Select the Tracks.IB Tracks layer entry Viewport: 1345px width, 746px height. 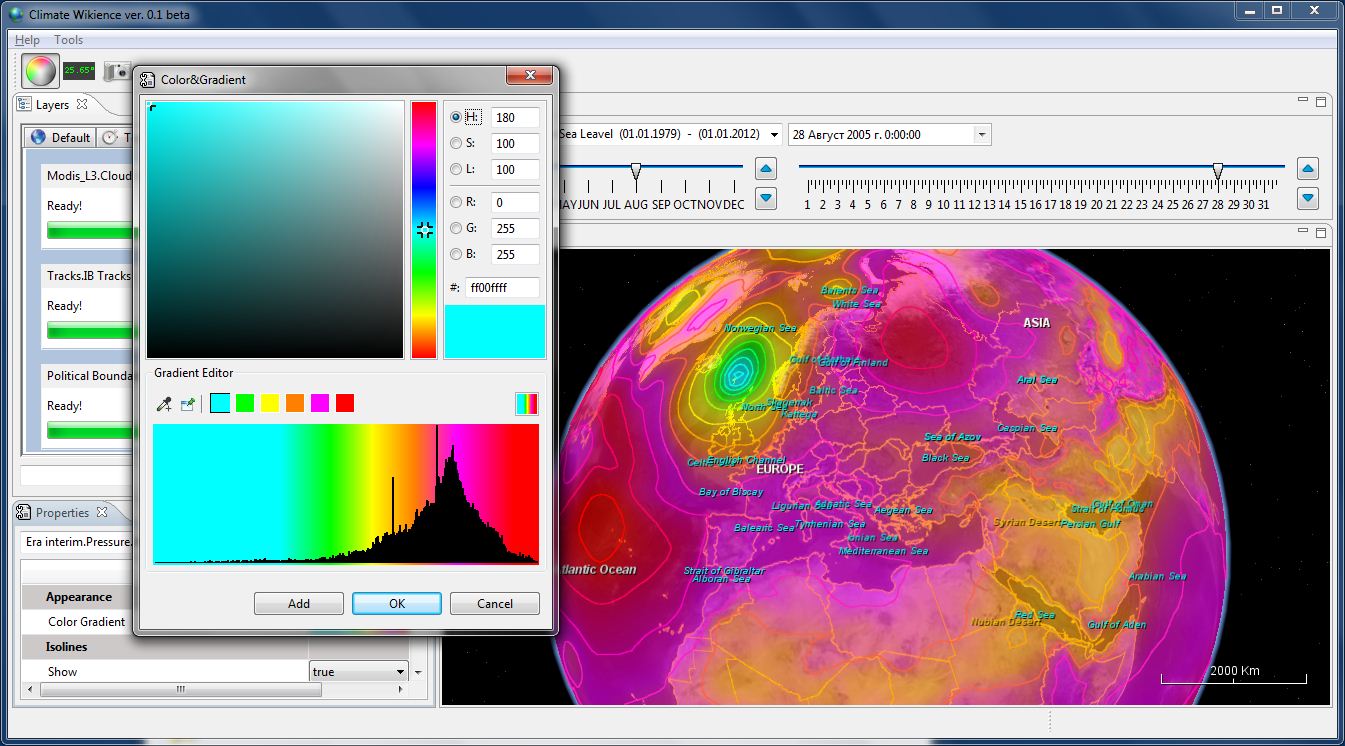88,306
